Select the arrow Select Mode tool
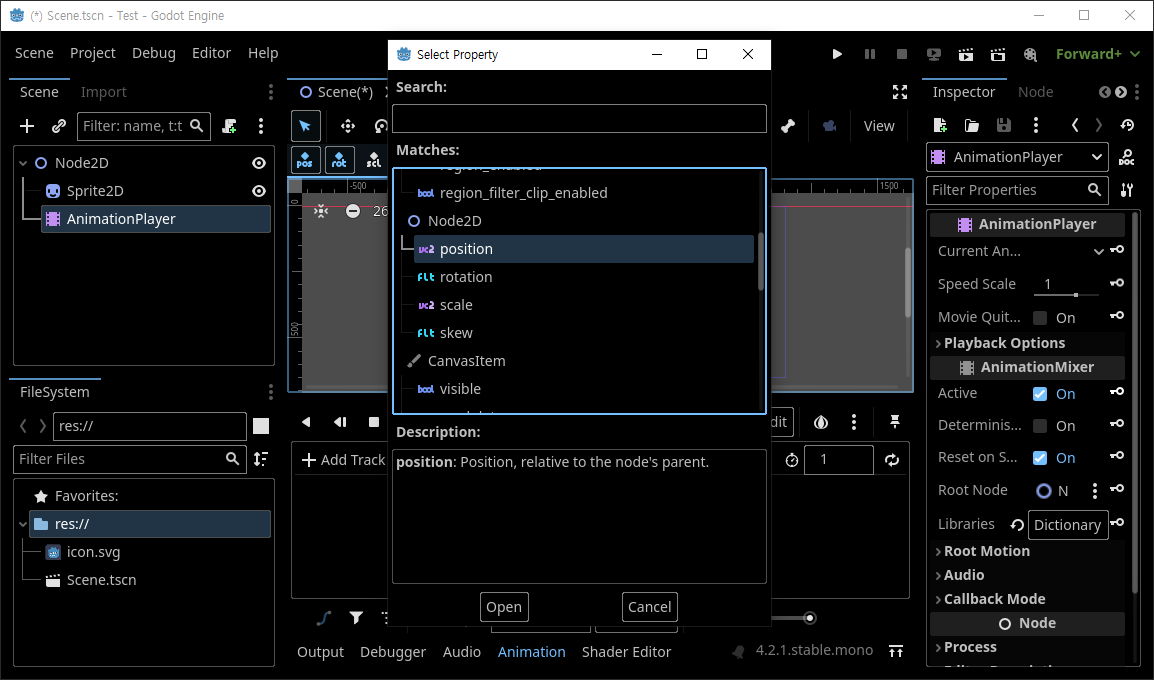 305,126
